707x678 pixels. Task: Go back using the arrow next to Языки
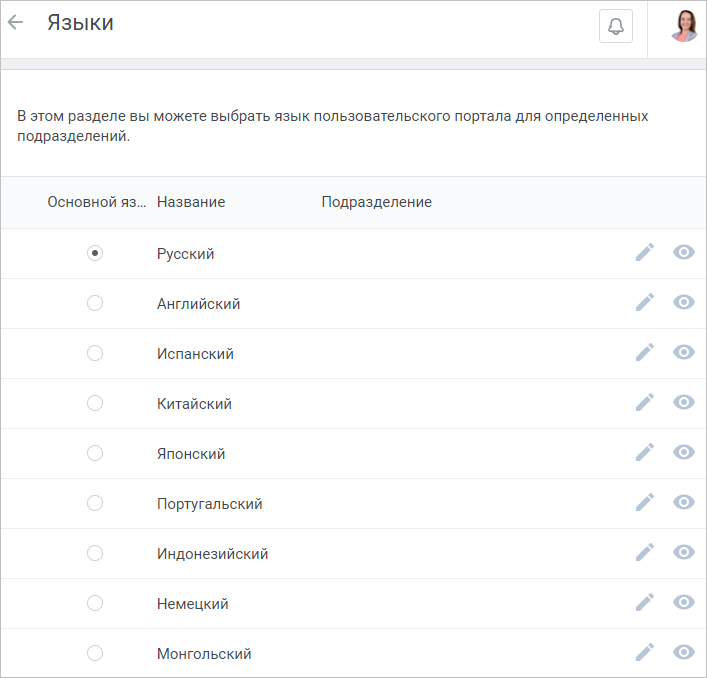(x=15, y=22)
